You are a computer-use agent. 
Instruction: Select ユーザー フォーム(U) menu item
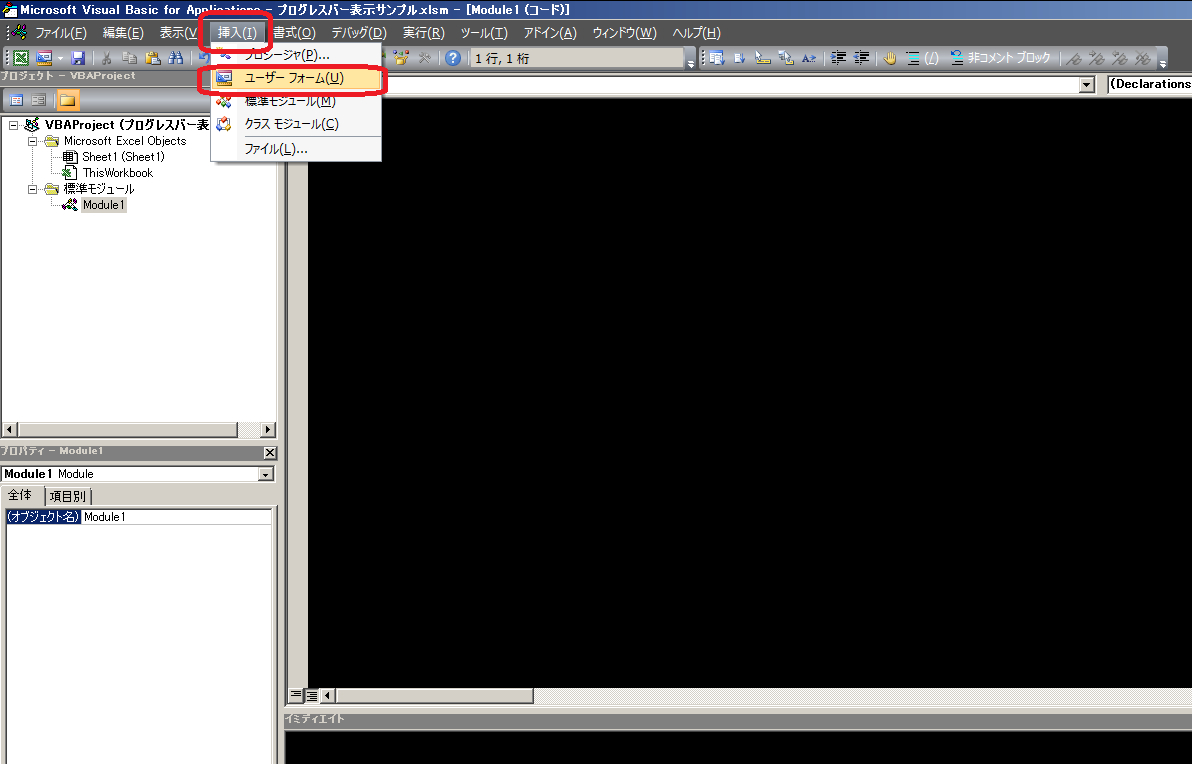pos(296,78)
